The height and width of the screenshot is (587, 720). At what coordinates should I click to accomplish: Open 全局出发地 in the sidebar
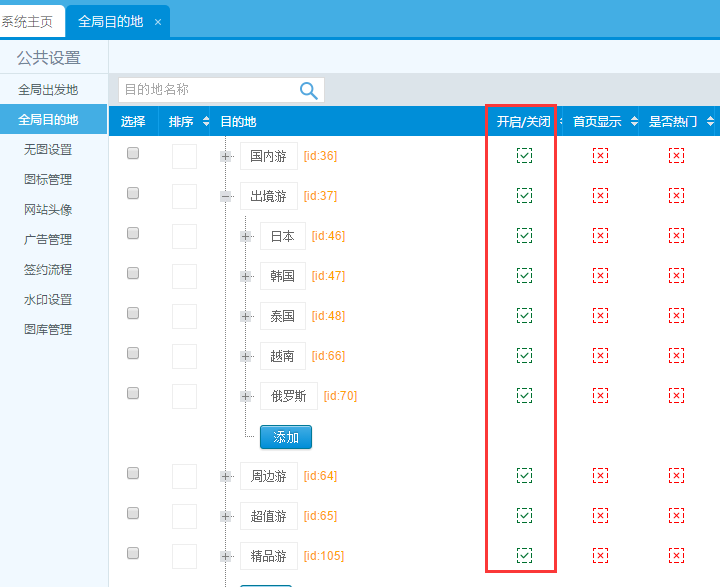tap(48, 90)
